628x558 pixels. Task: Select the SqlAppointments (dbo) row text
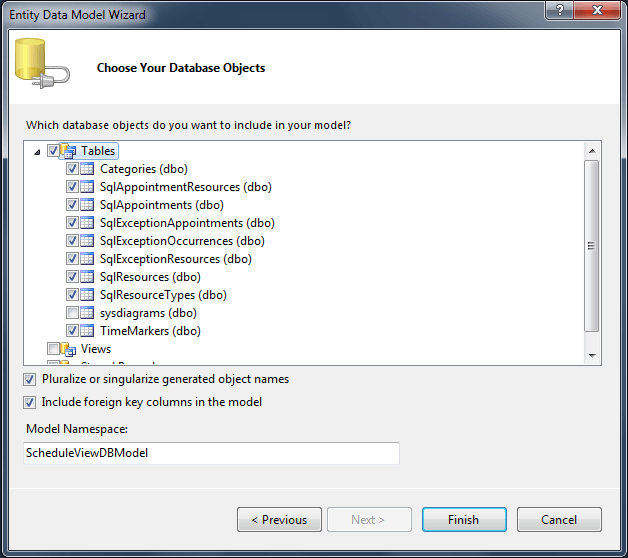(x=162, y=205)
